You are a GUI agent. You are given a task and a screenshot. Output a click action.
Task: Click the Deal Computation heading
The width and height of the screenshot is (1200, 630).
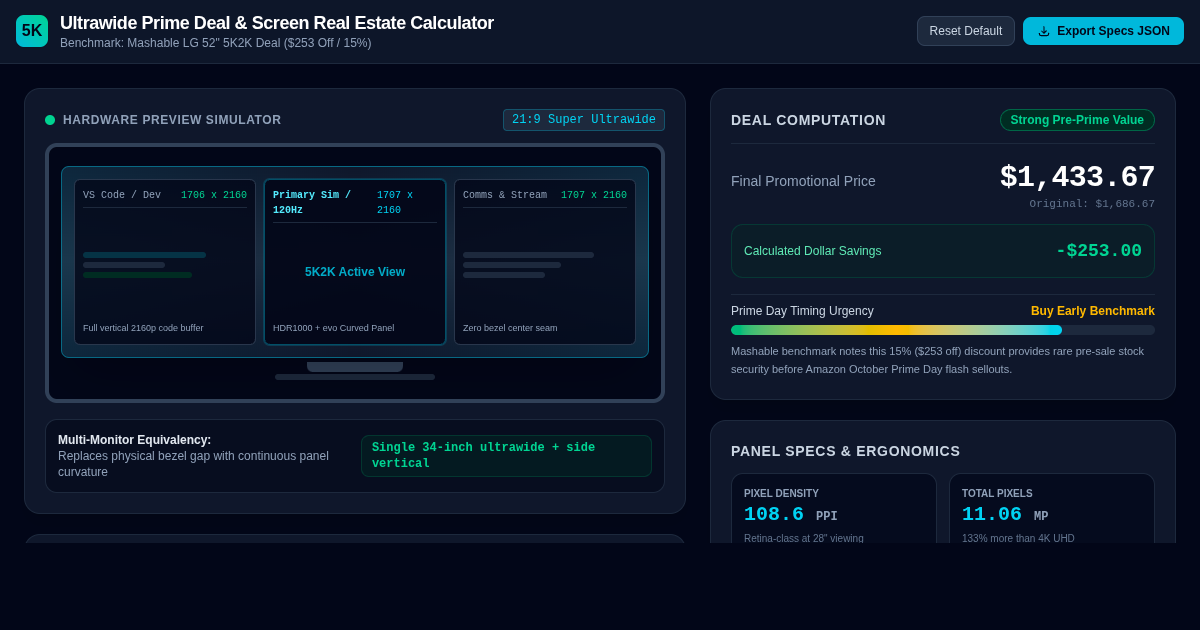point(808,120)
